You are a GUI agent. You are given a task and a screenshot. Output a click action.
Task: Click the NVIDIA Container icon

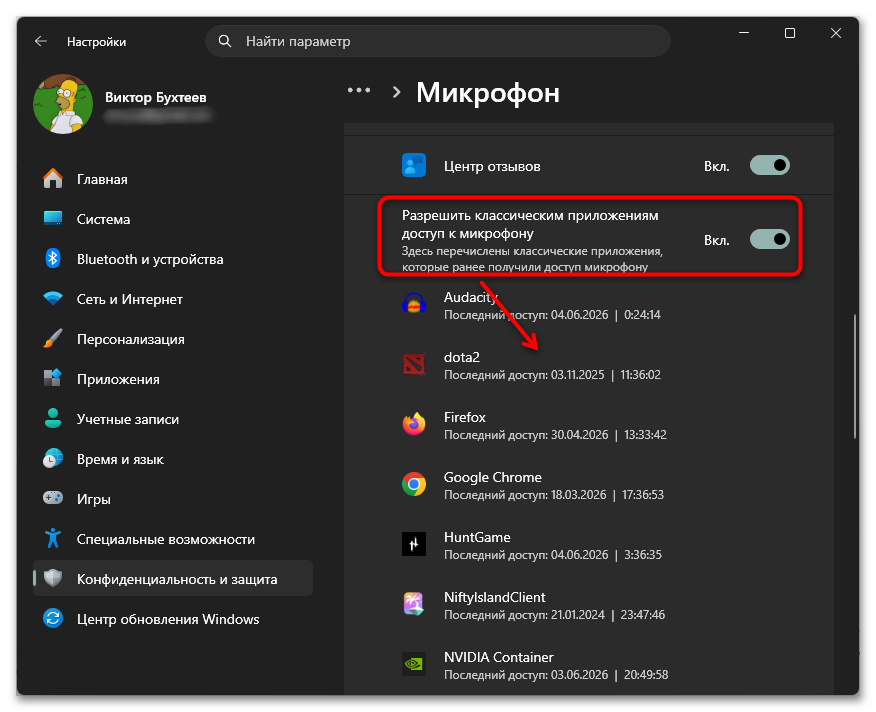(414, 664)
